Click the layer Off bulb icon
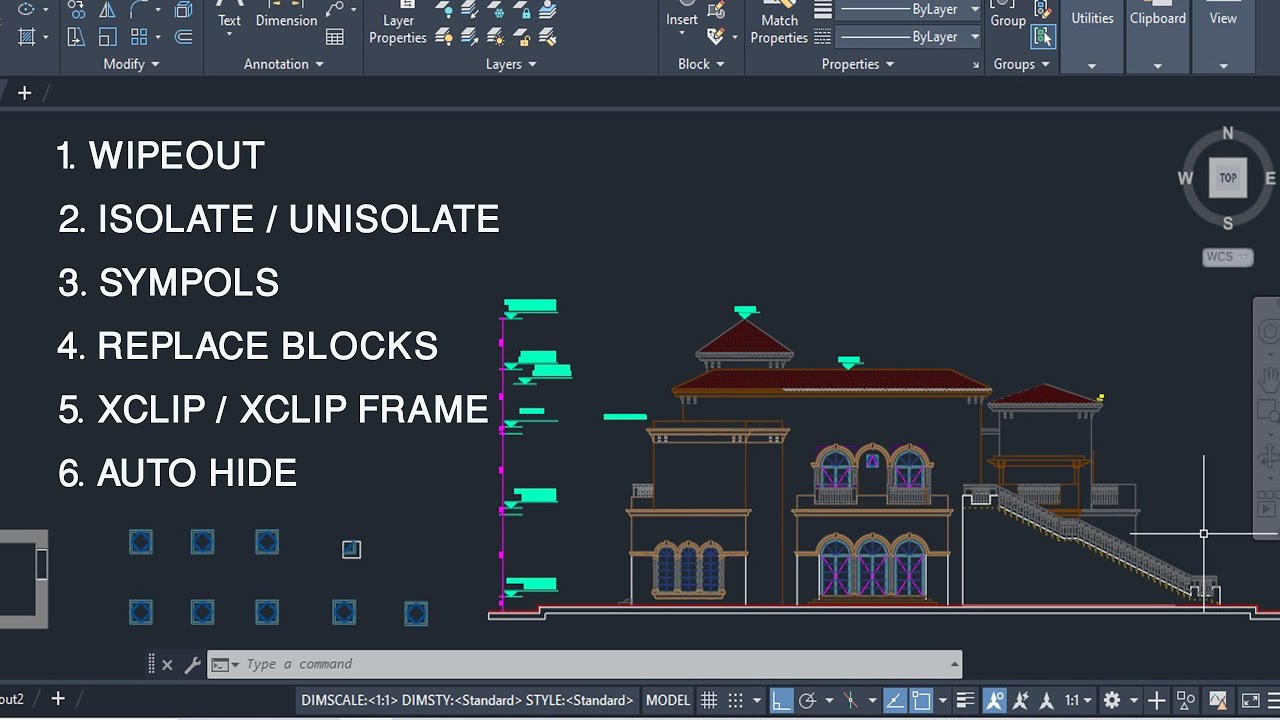The image size is (1280, 720). [x=444, y=10]
